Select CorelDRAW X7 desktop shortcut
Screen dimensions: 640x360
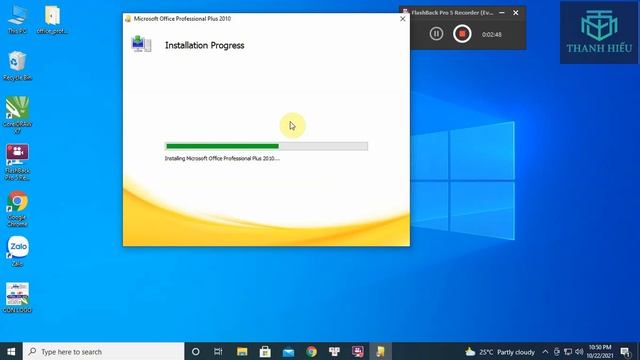coord(17,115)
